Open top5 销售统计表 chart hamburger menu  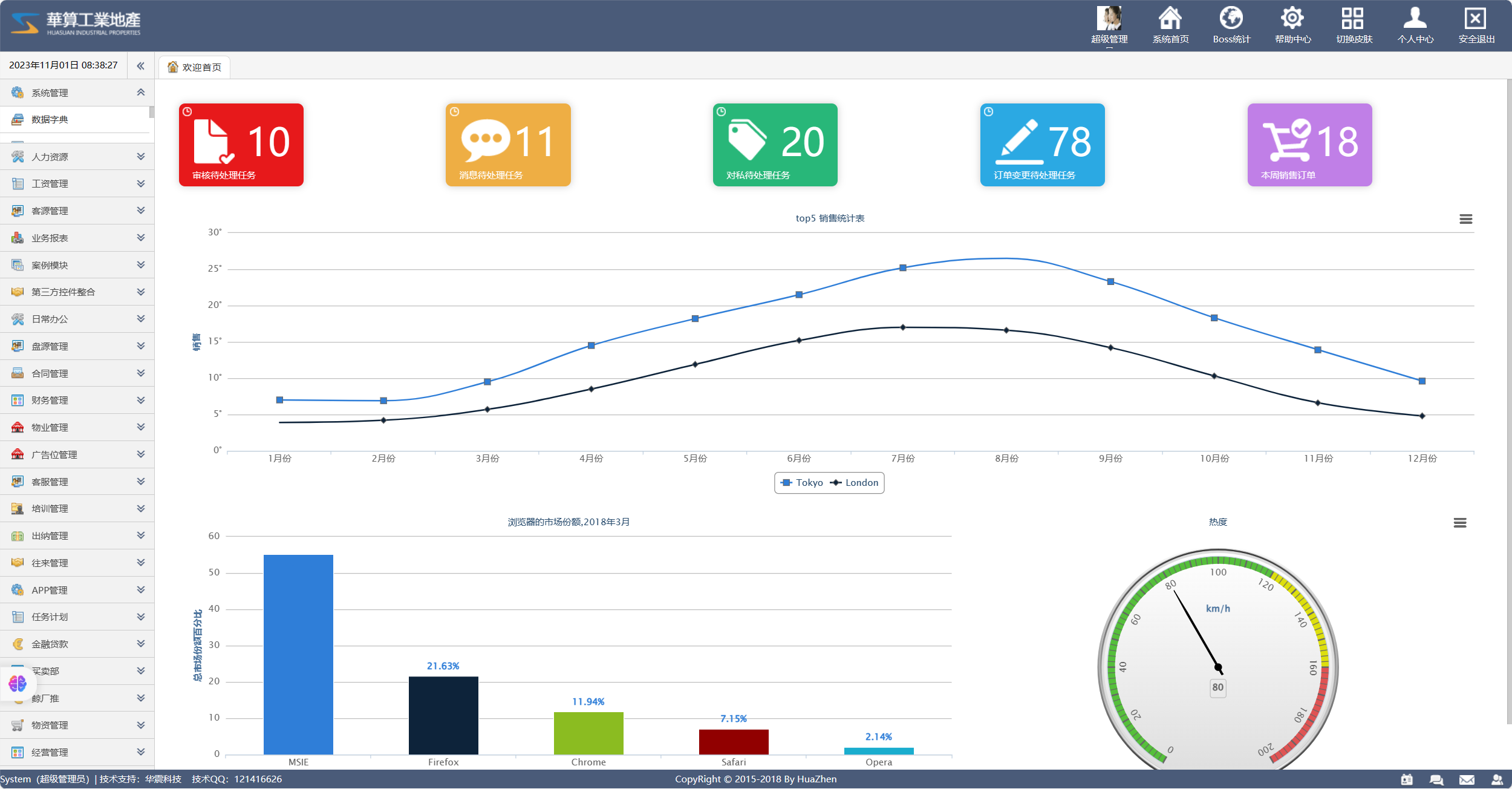1466,219
